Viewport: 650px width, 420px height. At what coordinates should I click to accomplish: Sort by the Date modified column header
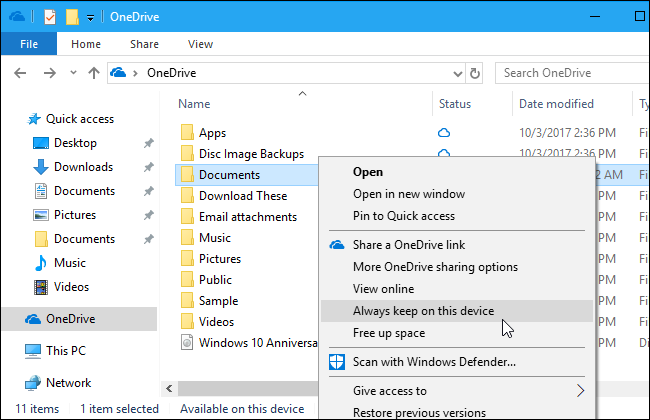click(556, 104)
